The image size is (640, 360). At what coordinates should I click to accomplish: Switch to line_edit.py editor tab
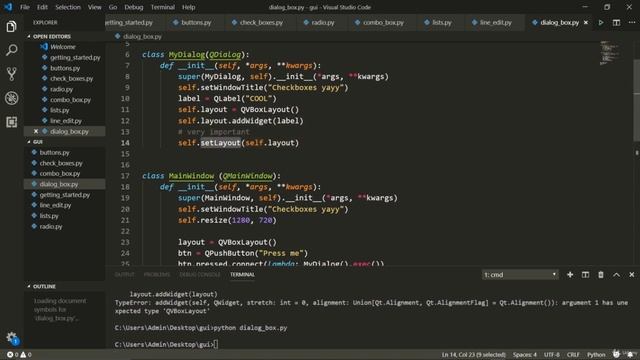click(495, 23)
